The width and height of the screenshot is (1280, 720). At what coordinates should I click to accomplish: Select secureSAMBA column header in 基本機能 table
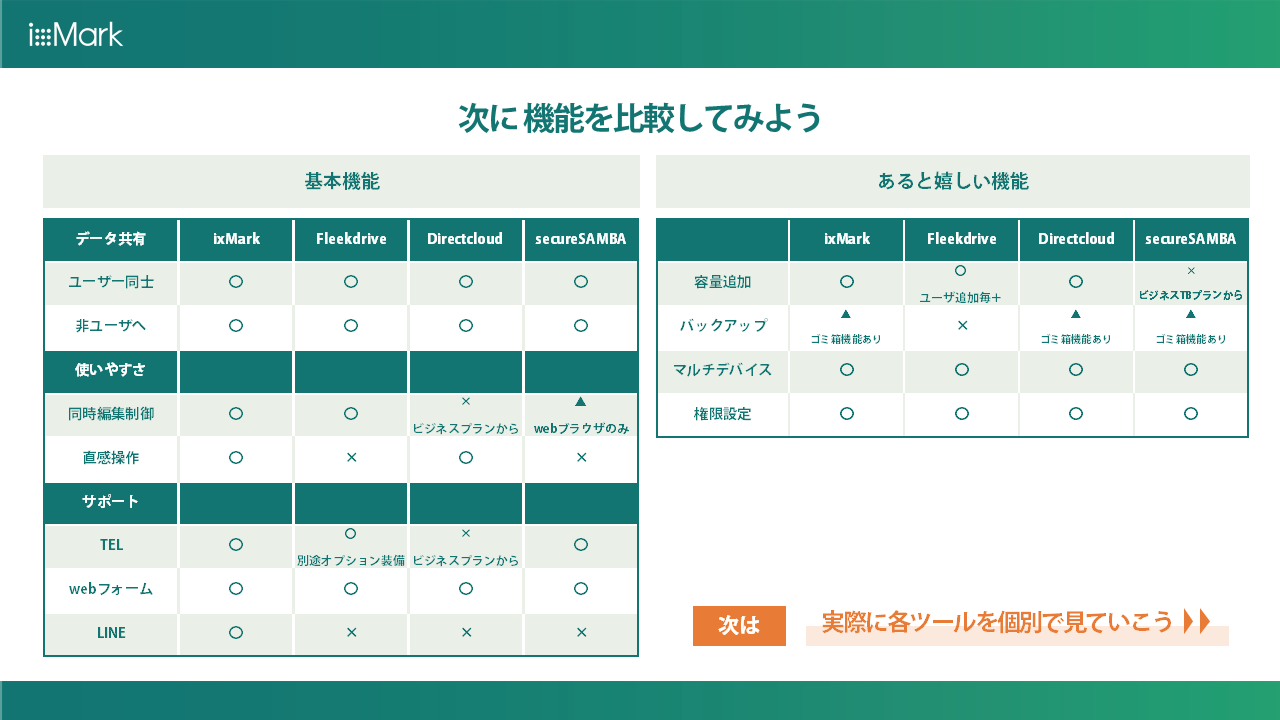pyautogui.click(x=581, y=239)
